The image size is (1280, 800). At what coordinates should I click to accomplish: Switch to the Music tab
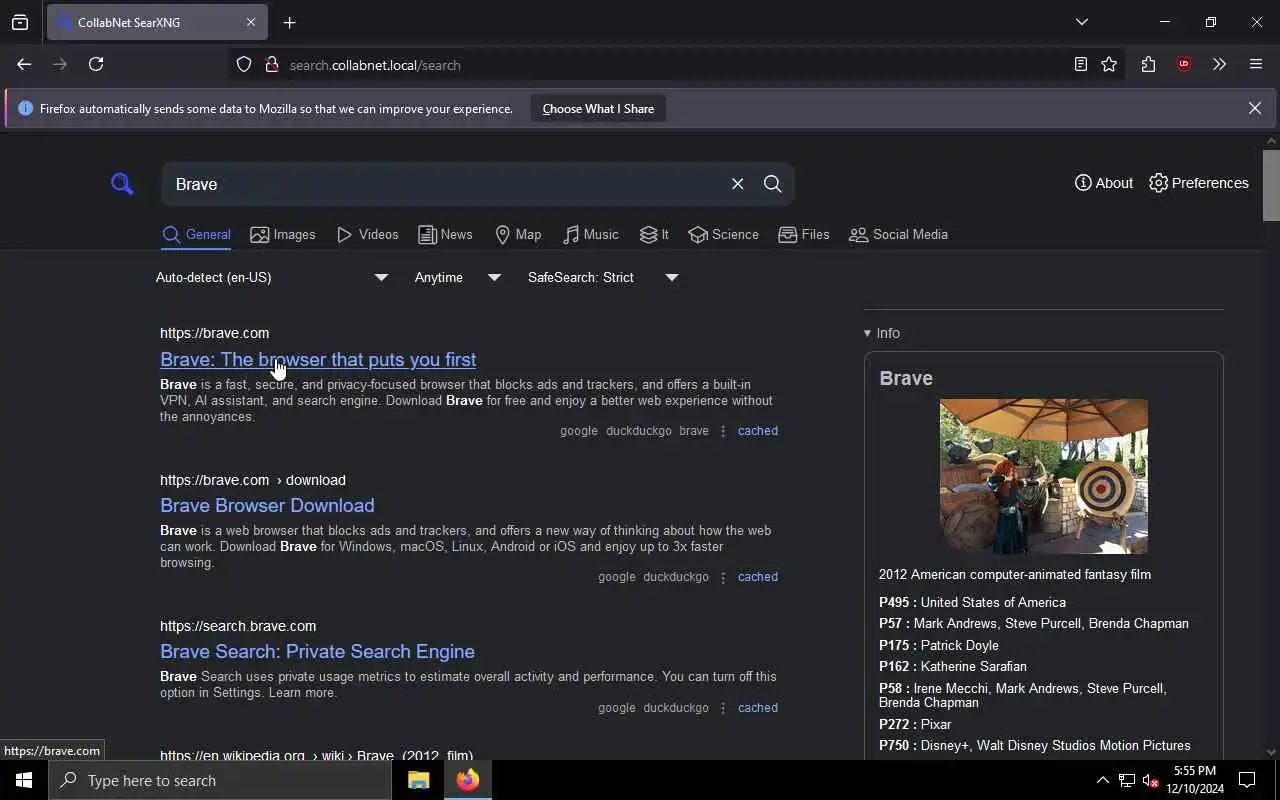pyautogui.click(x=590, y=235)
